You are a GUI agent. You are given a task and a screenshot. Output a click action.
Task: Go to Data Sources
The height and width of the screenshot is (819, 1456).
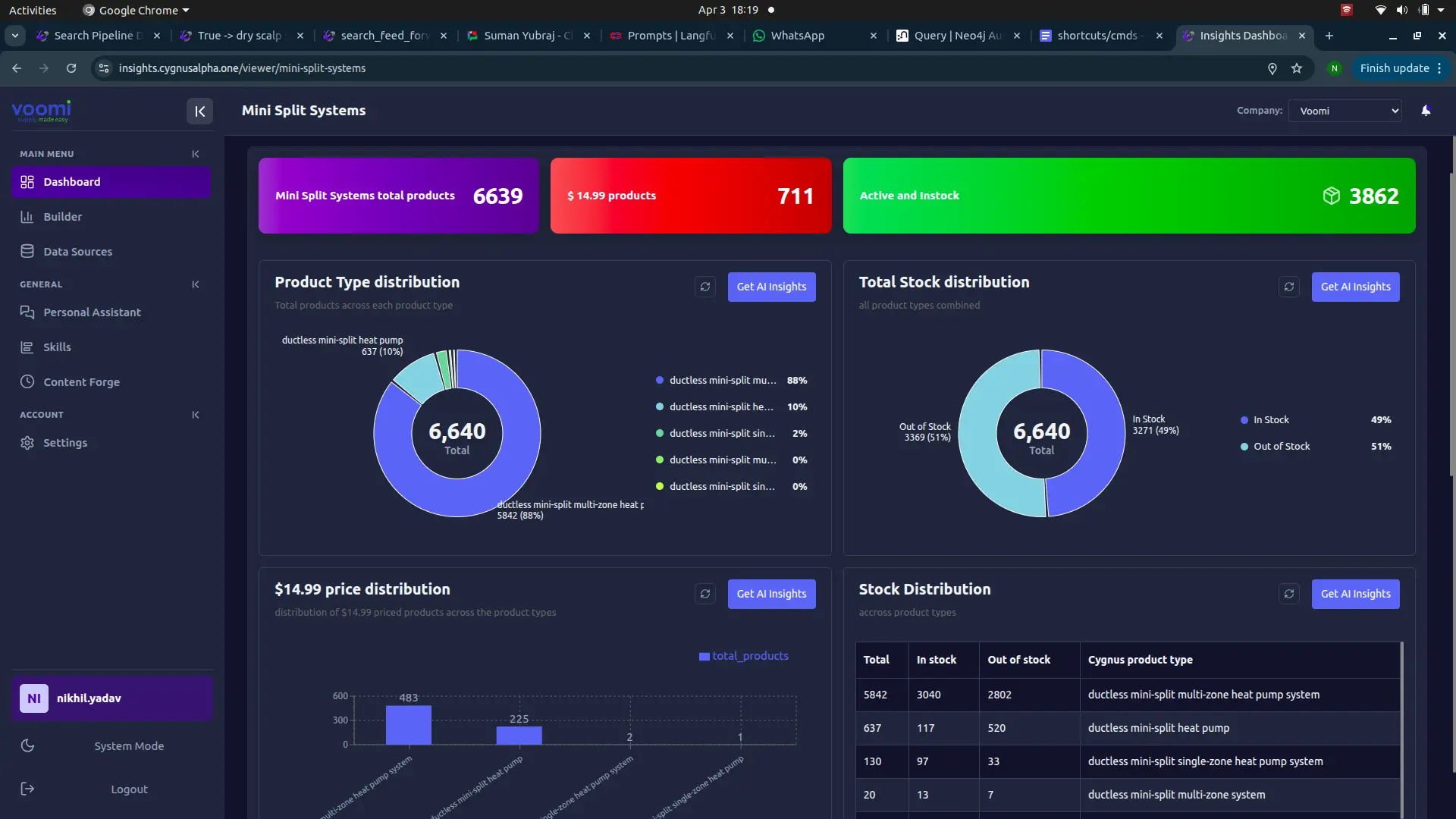pos(111,252)
